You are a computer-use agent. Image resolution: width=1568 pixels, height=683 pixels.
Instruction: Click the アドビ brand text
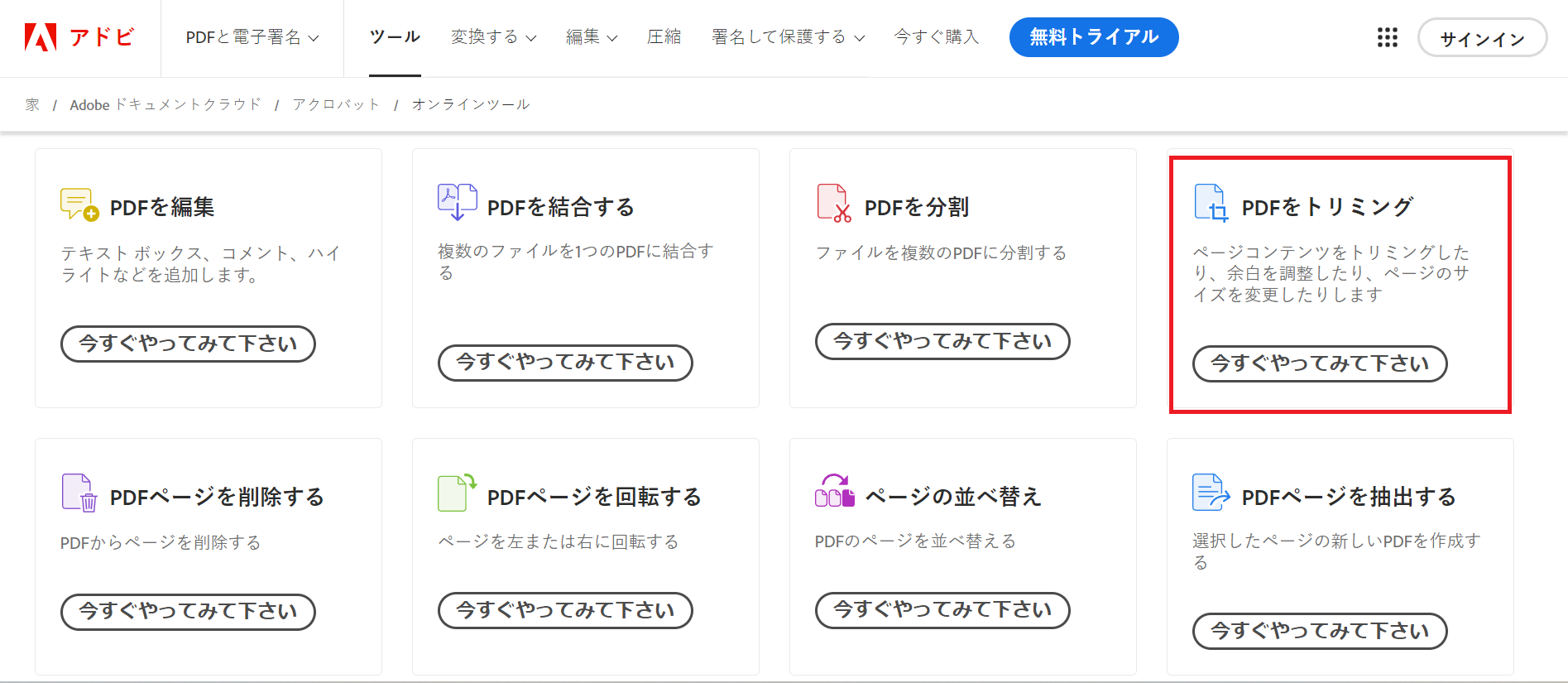tap(102, 37)
